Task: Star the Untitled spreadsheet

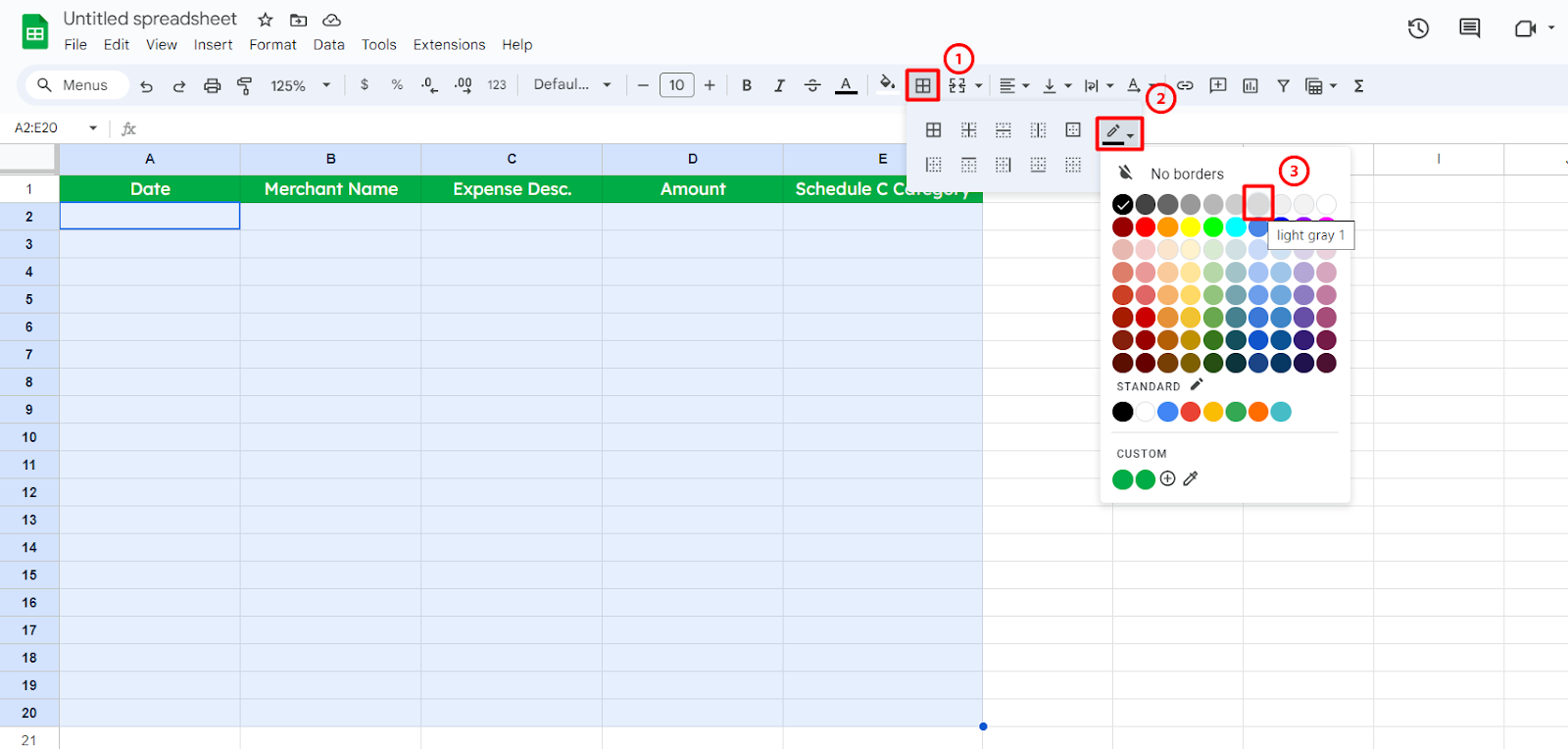Action: pos(265,20)
